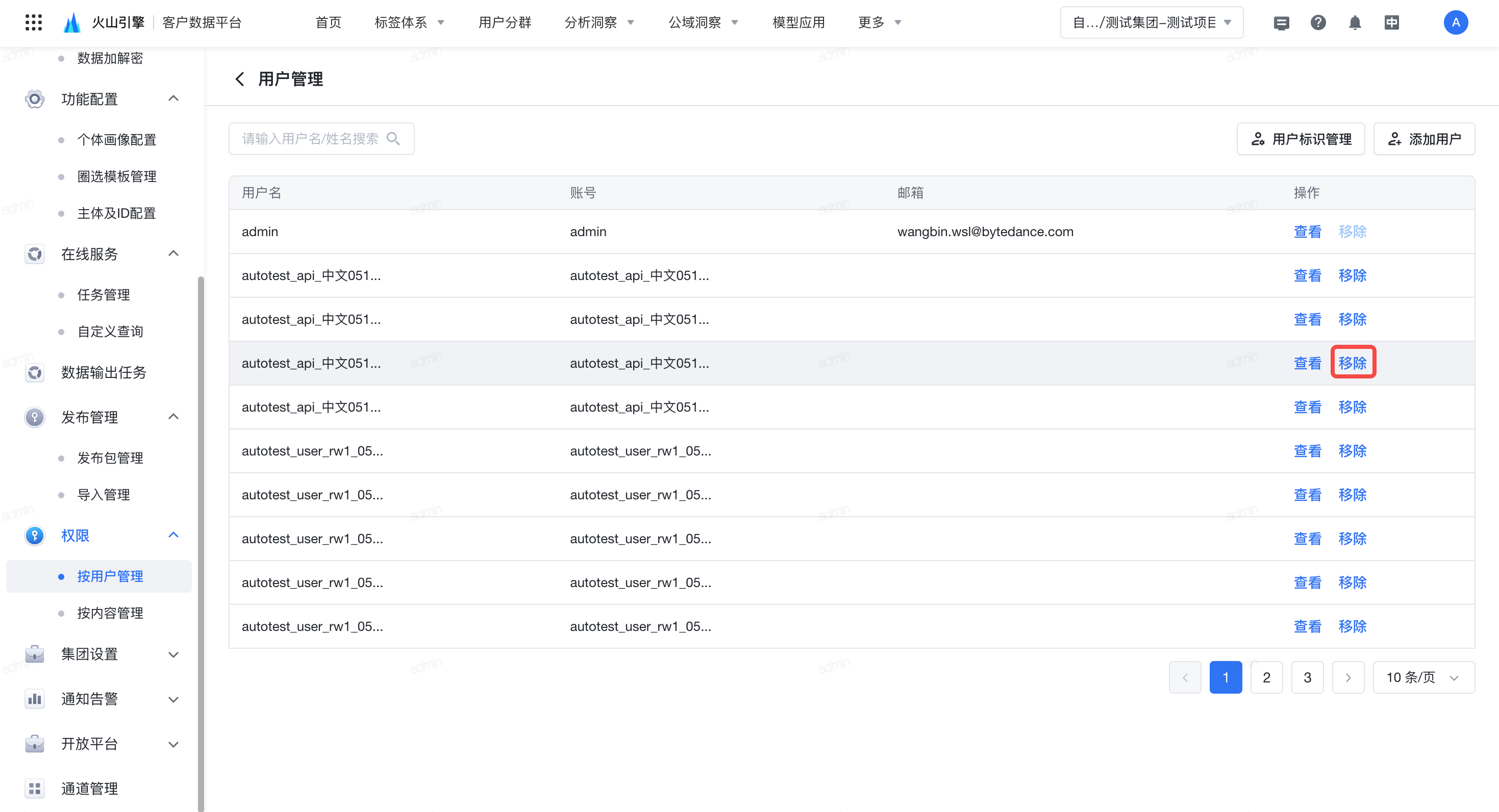Go to page 3
Screen dimensions: 1499x812
coord(1307,677)
